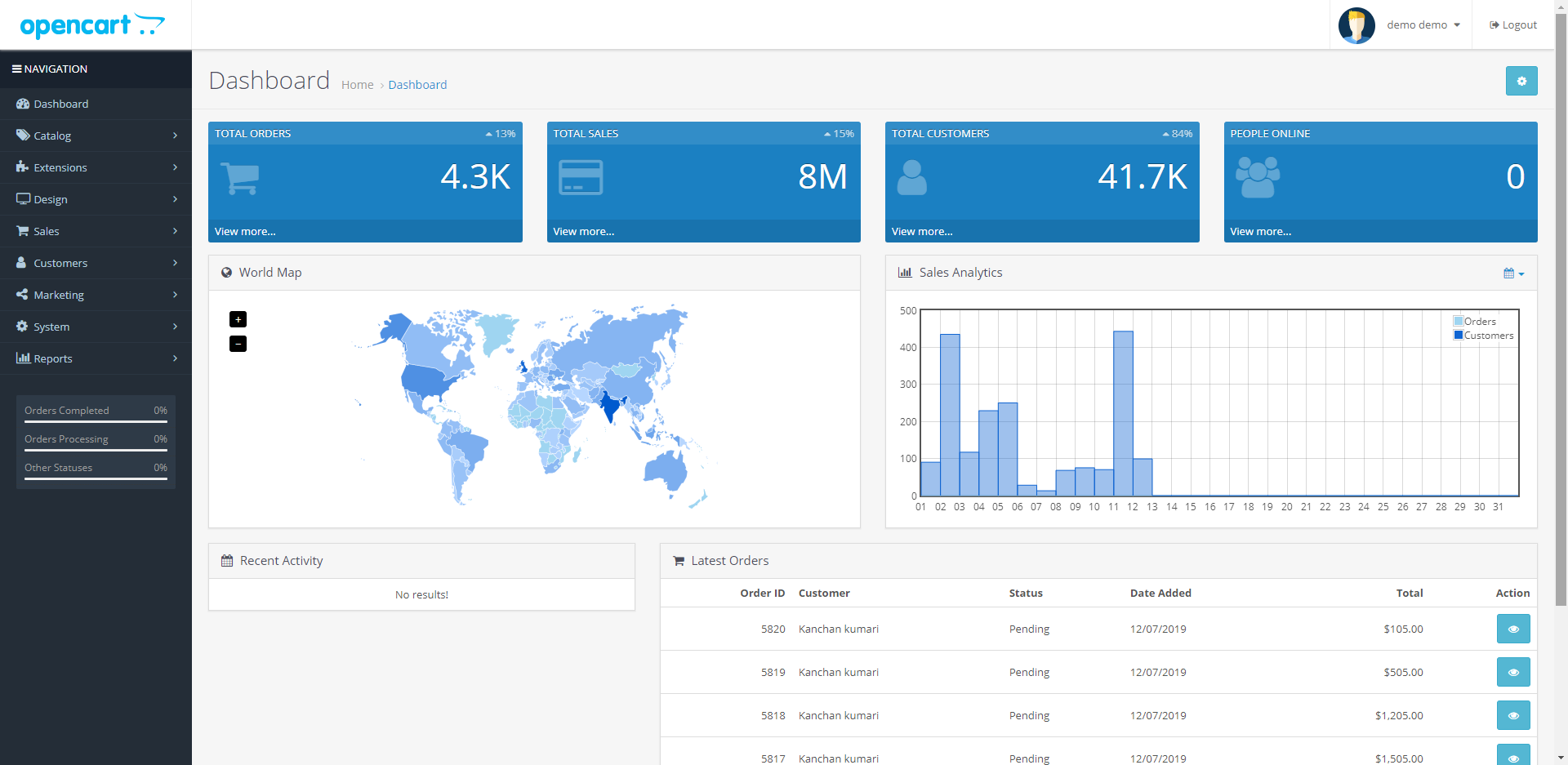1568x765 pixels.
Task: Open dashboard settings gear button
Action: (x=1521, y=81)
